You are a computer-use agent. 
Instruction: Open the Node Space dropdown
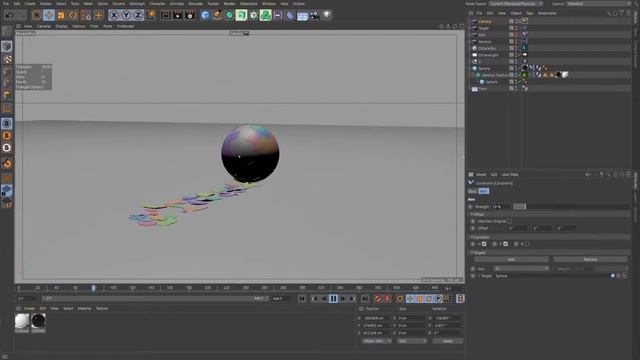coord(516,4)
